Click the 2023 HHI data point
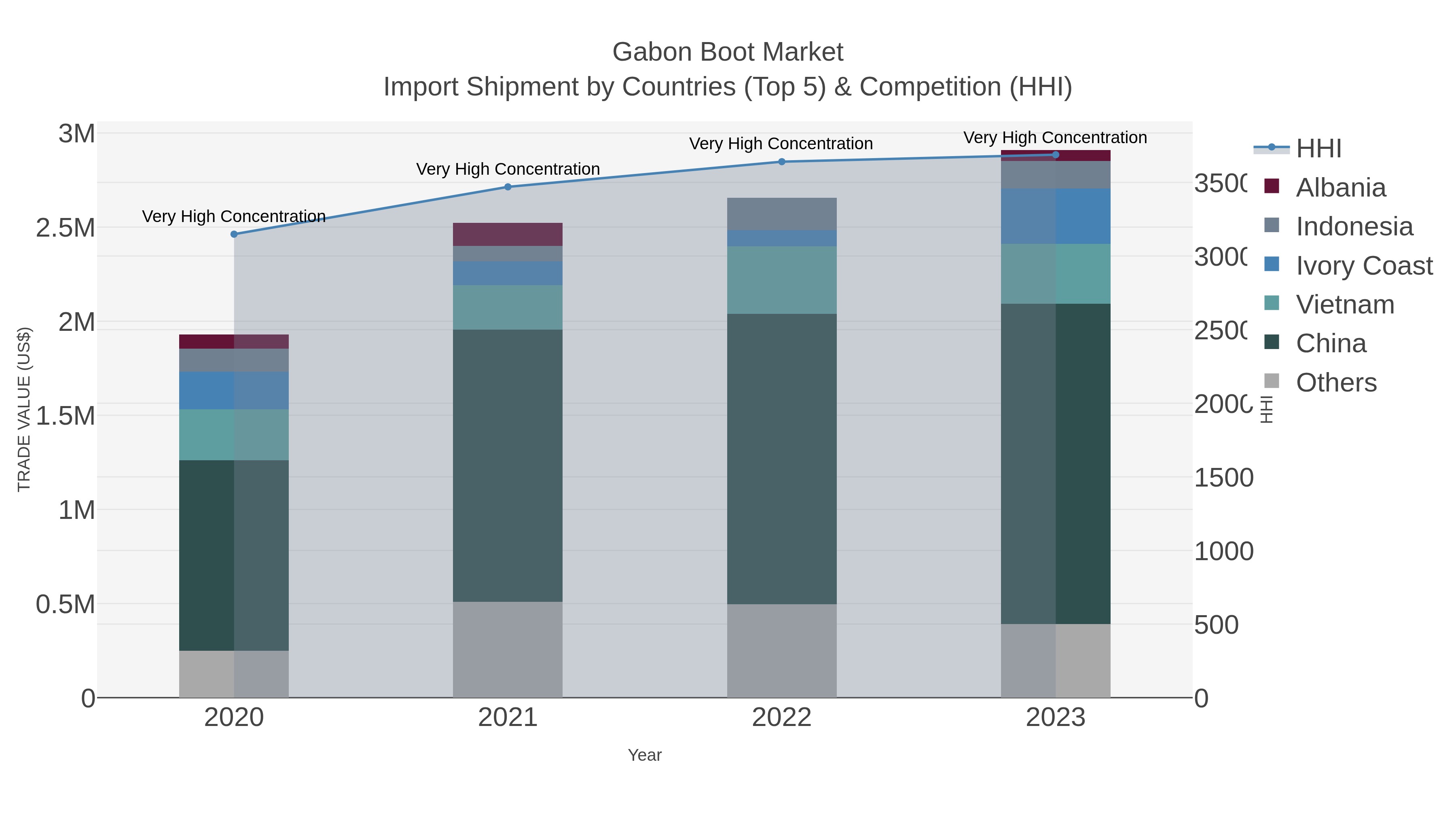Viewport: 1456px width, 819px height. (1055, 155)
